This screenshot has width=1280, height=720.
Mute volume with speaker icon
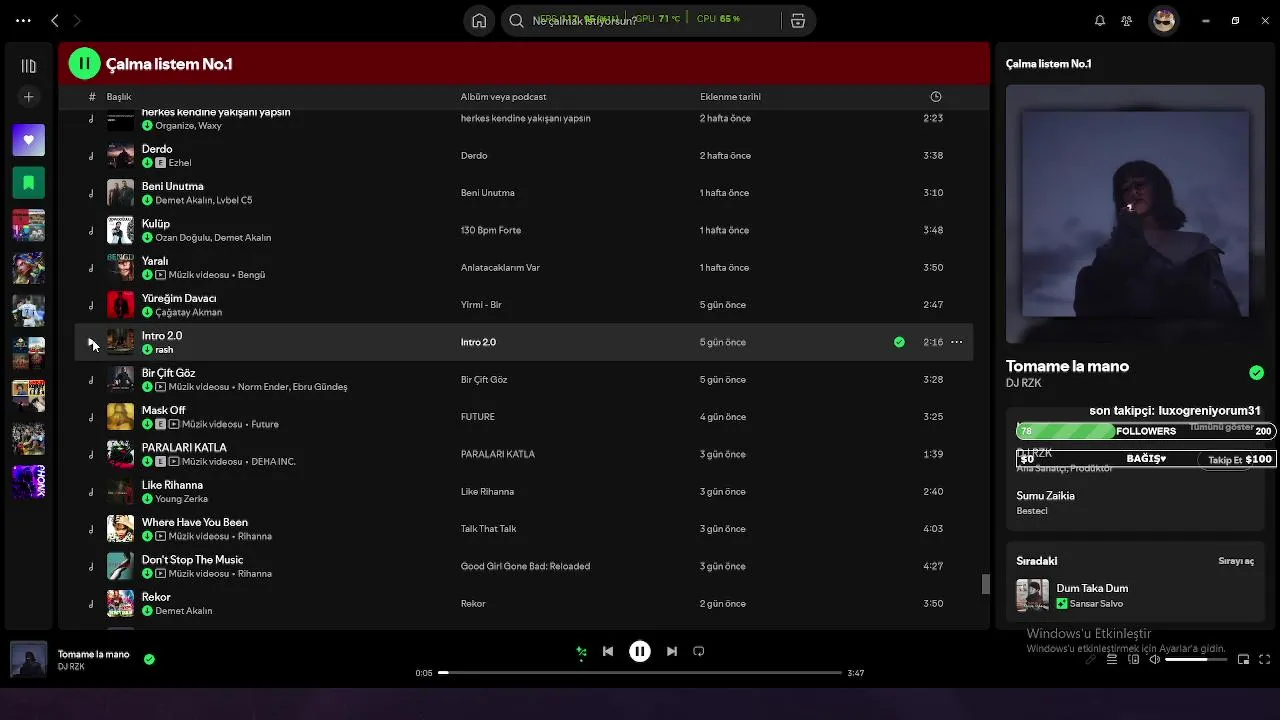pos(1154,660)
